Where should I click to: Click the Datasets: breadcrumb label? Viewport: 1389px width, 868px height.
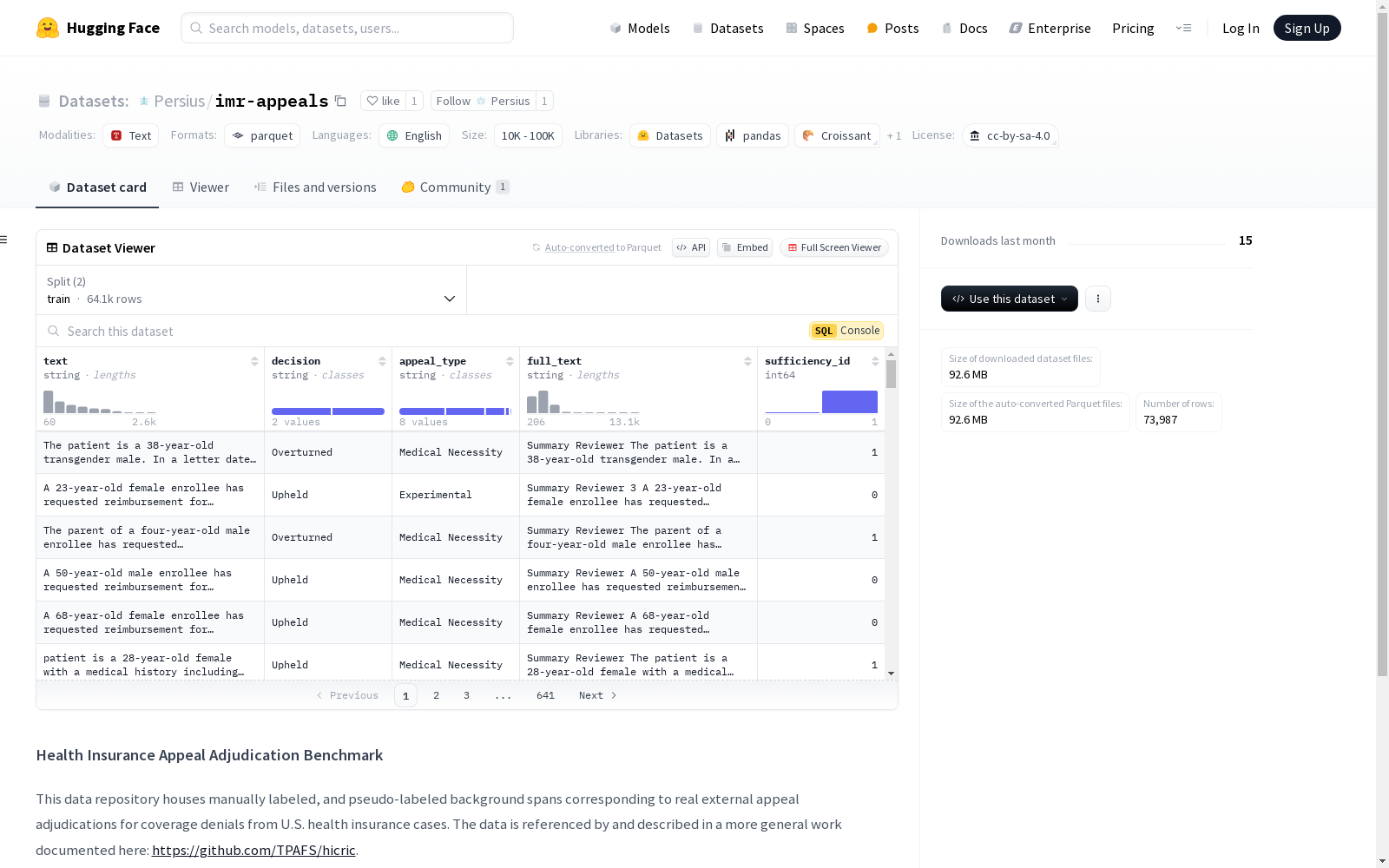pos(94,102)
